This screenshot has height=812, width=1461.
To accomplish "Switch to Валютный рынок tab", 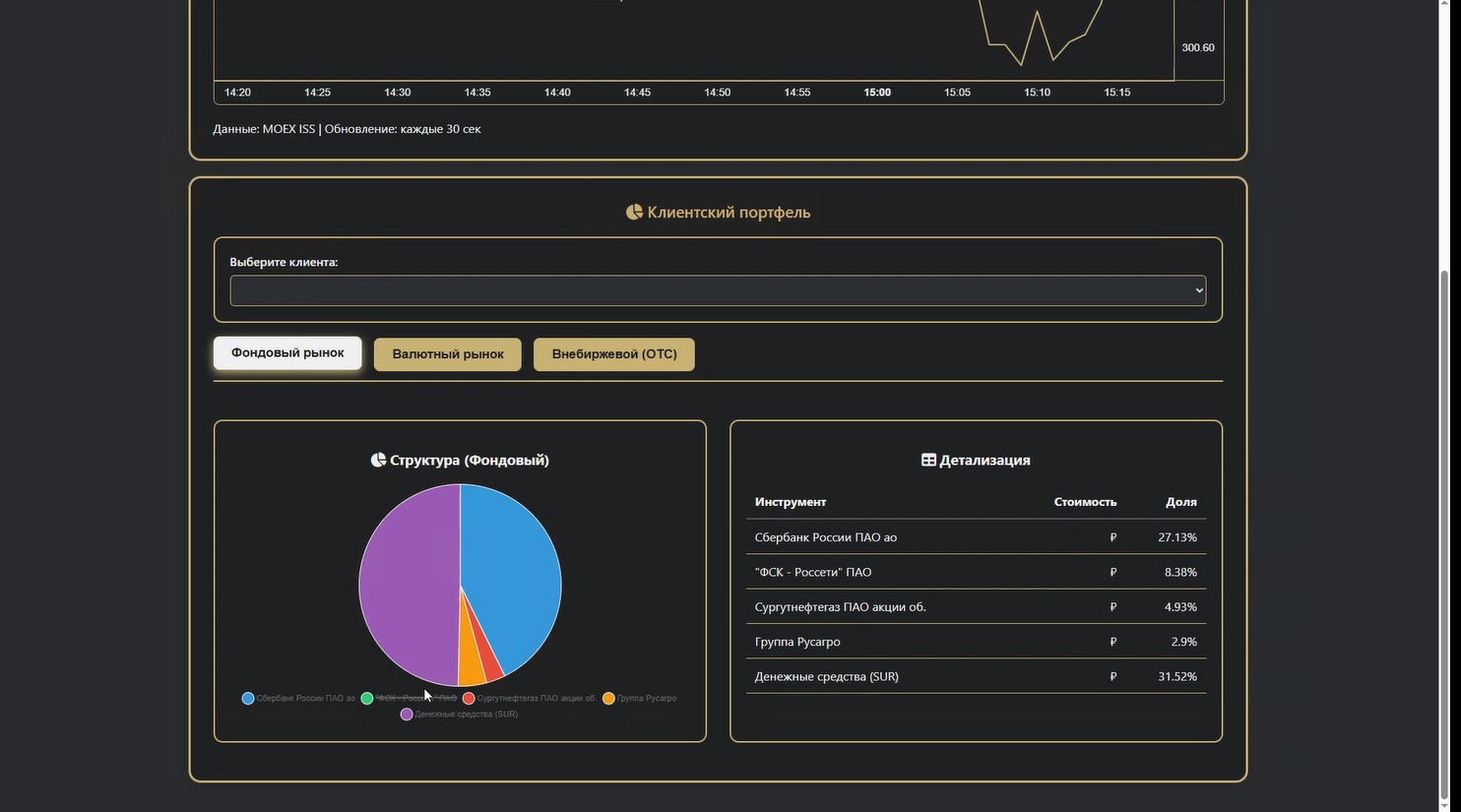I will (448, 354).
